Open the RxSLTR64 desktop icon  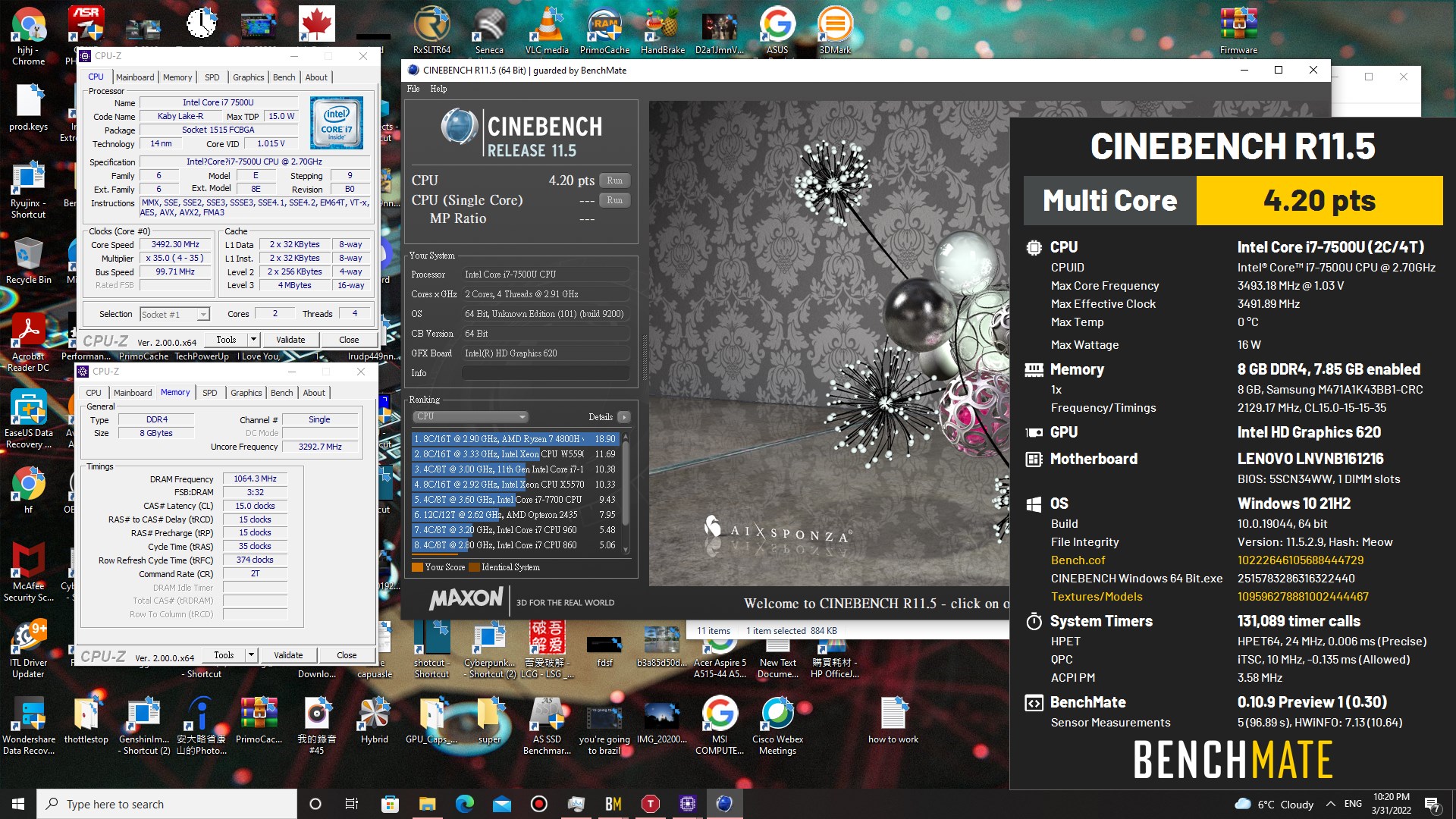click(431, 30)
